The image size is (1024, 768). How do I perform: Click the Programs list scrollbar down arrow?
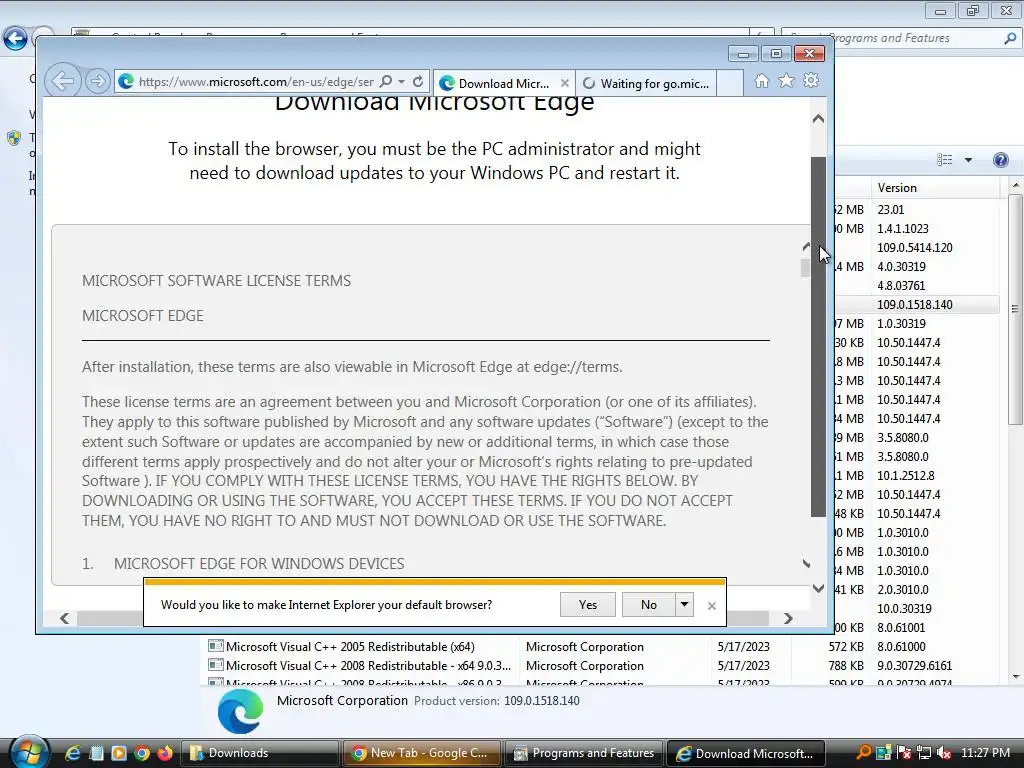click(1016, 677)
